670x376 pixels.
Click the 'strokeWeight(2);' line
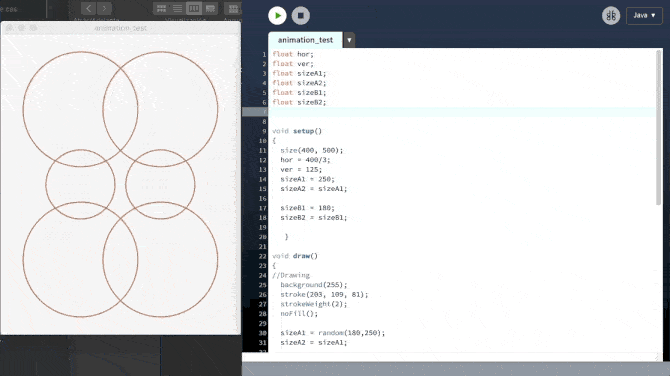click(x=314, y=304)
